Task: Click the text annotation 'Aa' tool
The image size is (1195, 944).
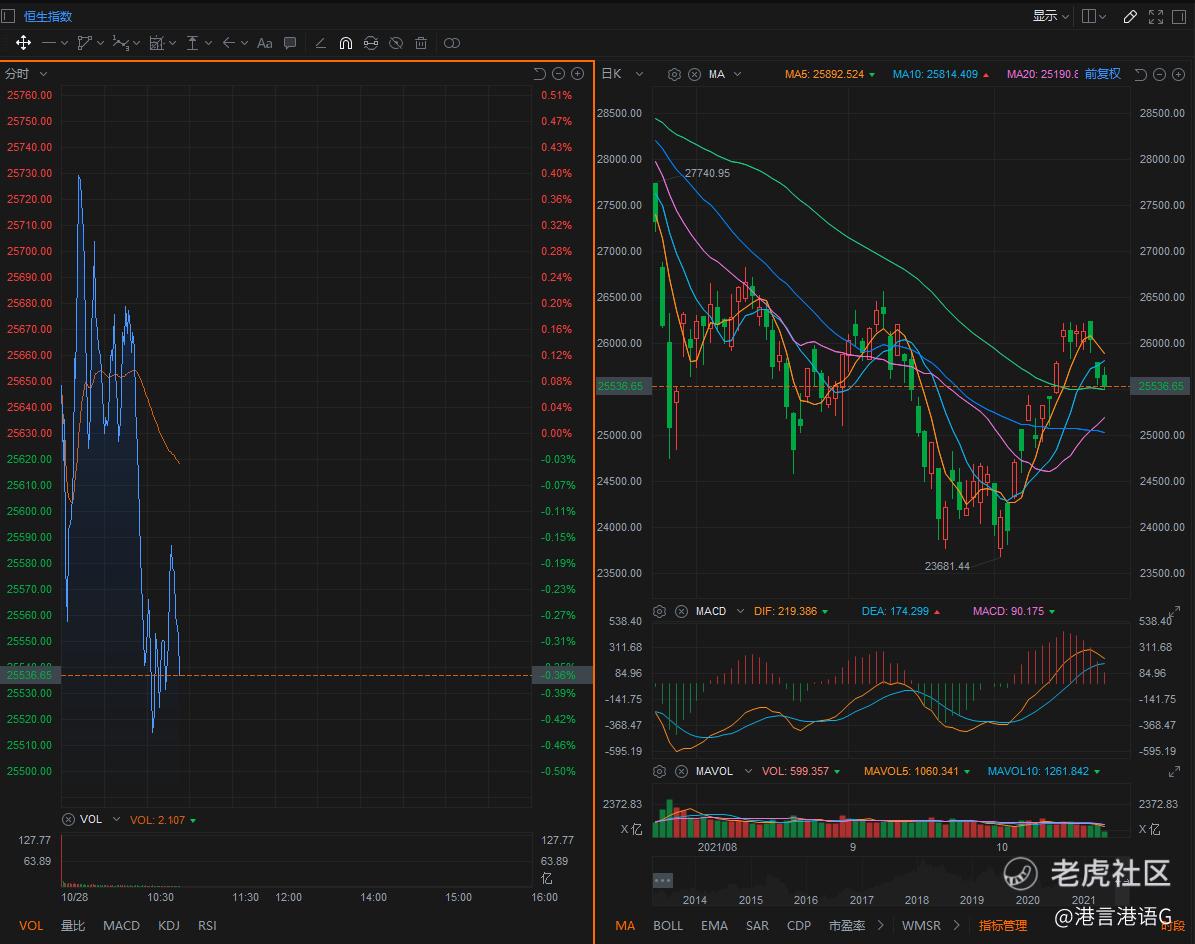Action: click(x=265, y=43)
